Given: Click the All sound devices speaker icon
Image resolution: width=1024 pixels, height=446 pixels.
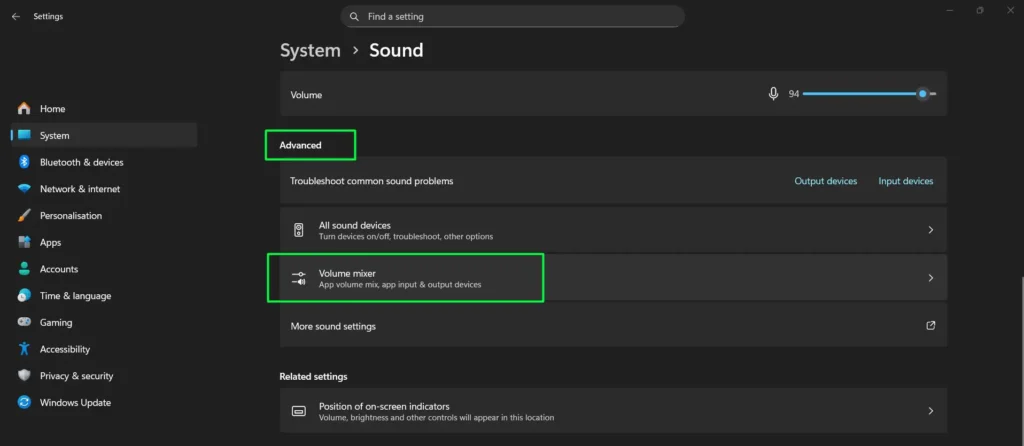Looking at the screenshot, I should [298, 230].
